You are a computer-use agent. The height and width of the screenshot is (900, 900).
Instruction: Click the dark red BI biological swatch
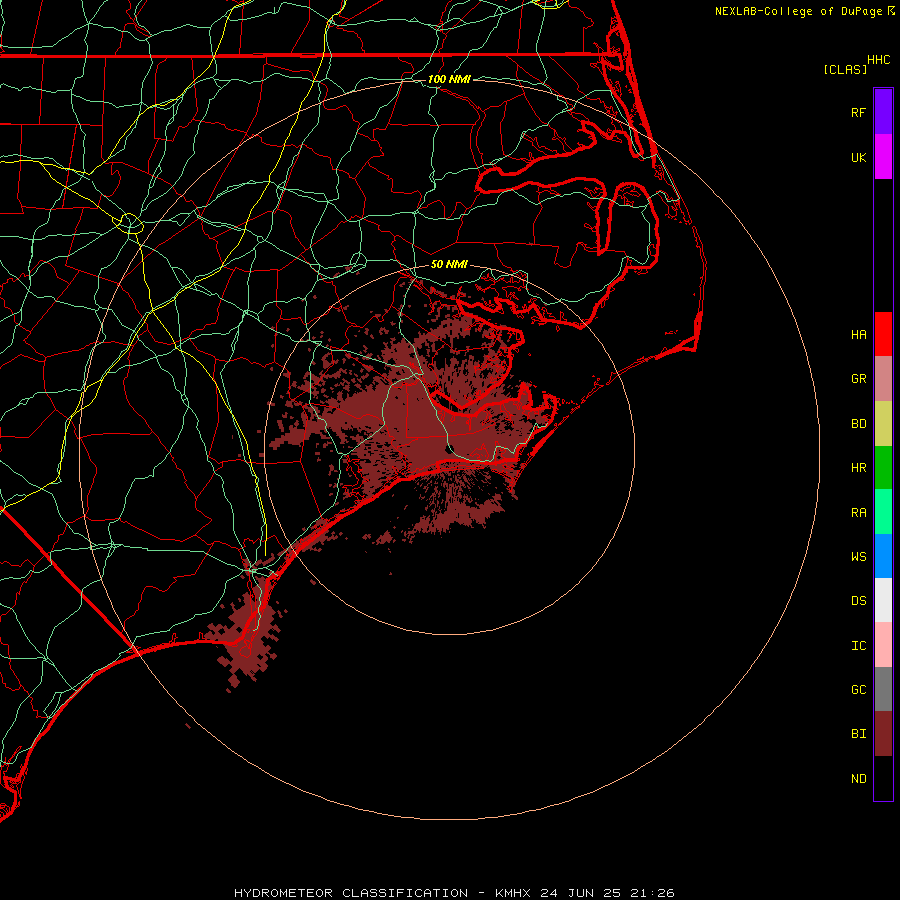point(883,734)
